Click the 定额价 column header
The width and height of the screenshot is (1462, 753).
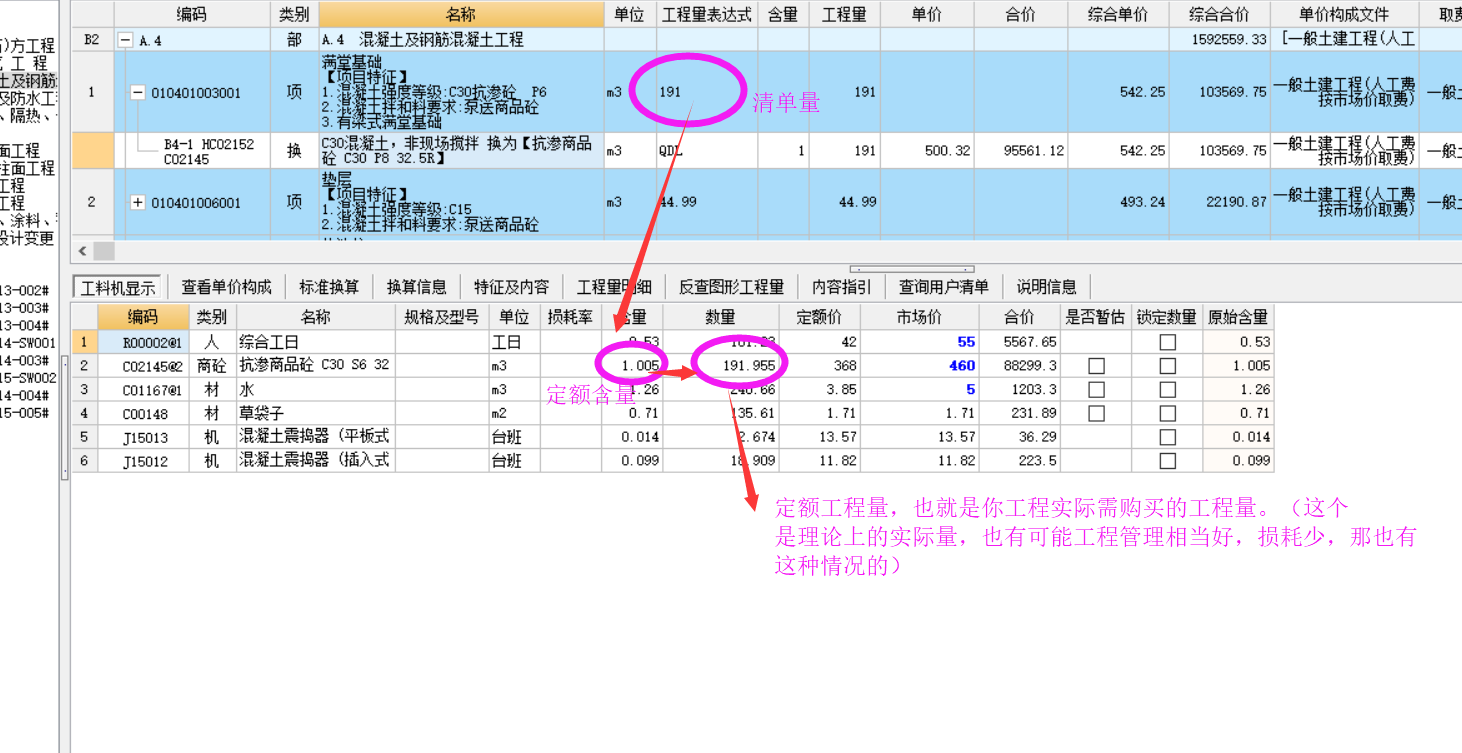pyautogui.click(x=820, y=317)
